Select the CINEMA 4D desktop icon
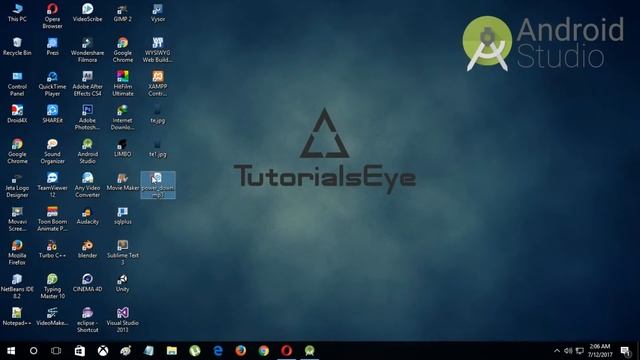Image resolution: width=640 pixels, height=360 pixels. click(87, 283)
